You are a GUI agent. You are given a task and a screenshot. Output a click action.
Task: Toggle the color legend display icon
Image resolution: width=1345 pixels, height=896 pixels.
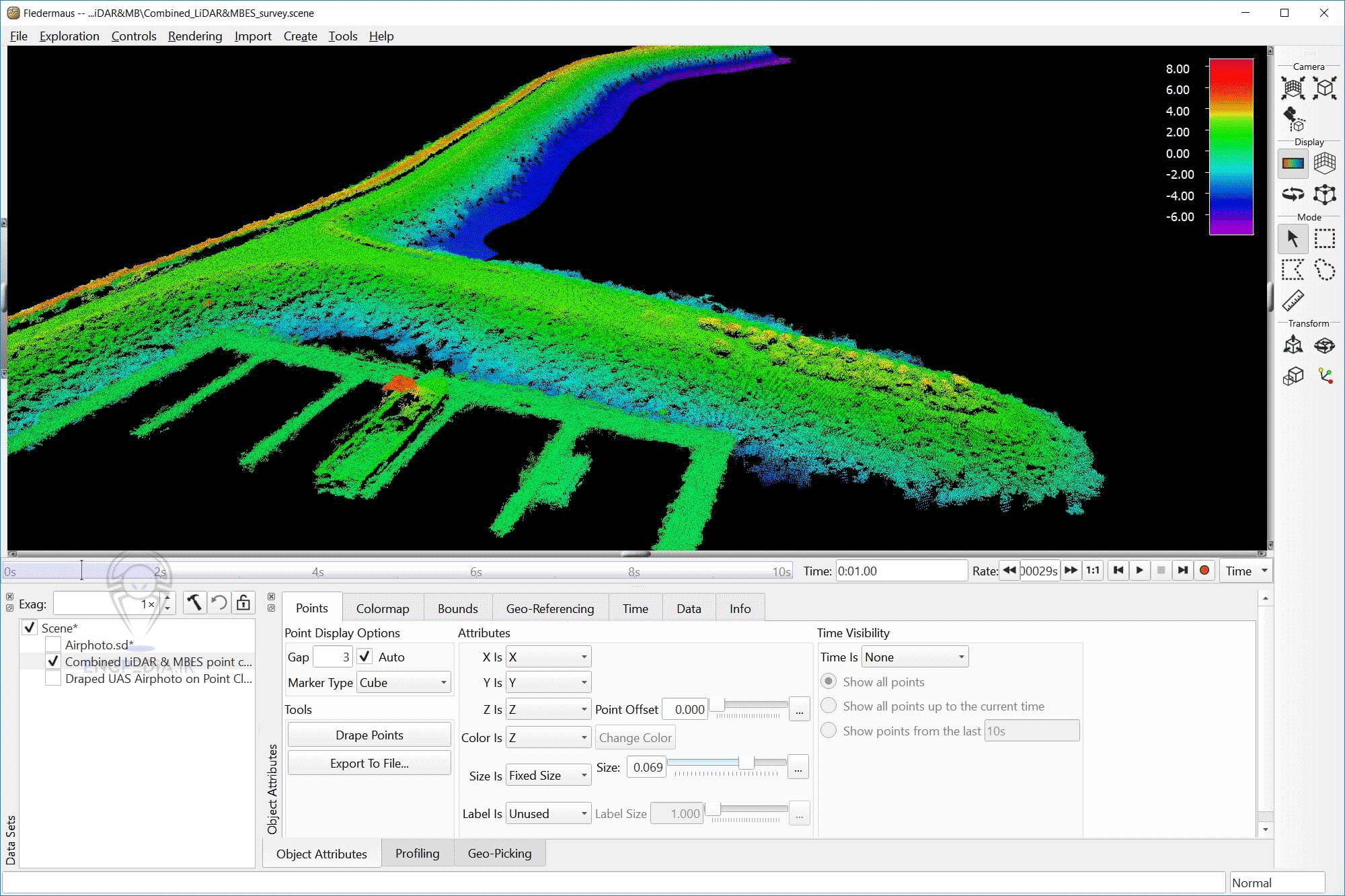[x=1293, y=163]
